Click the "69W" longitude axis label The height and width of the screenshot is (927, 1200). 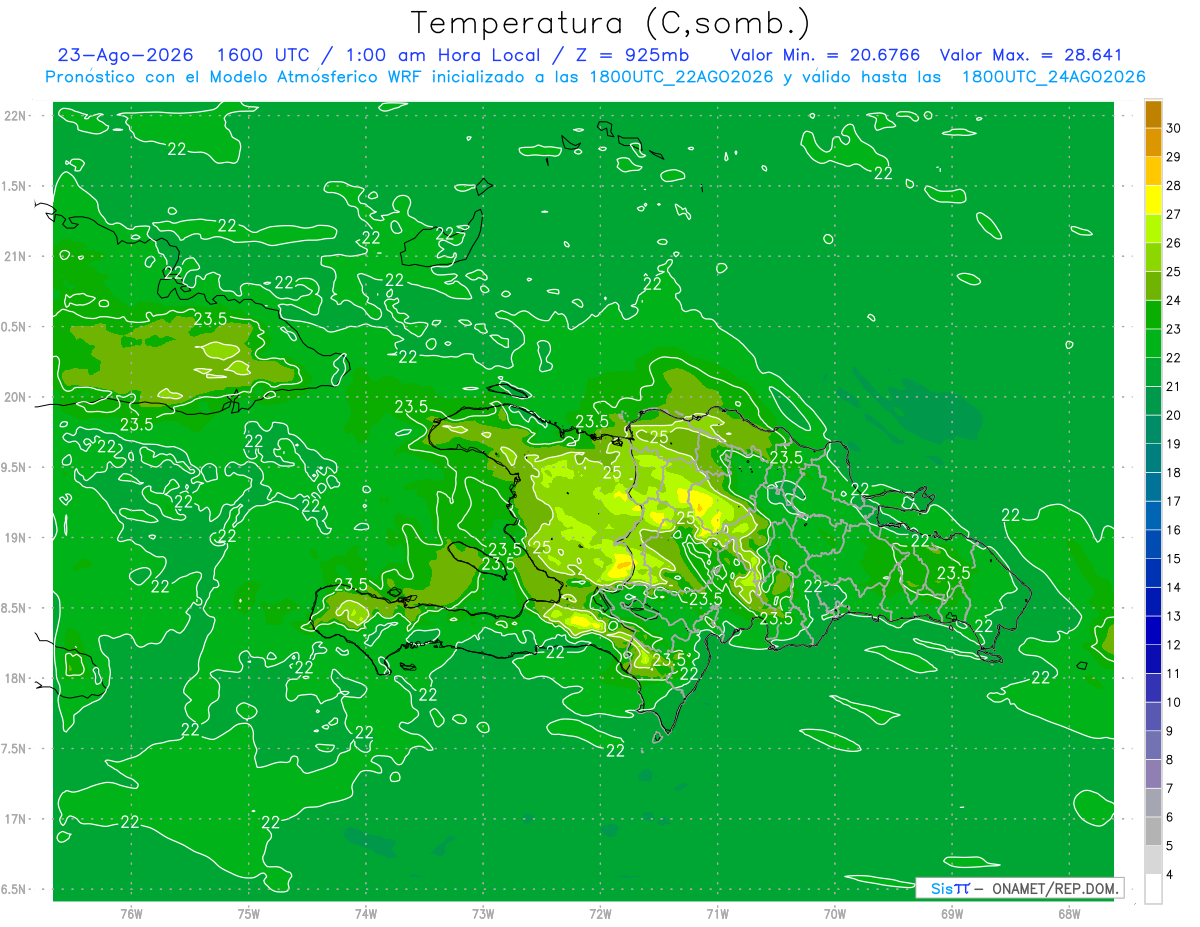(x=952, y=914)
